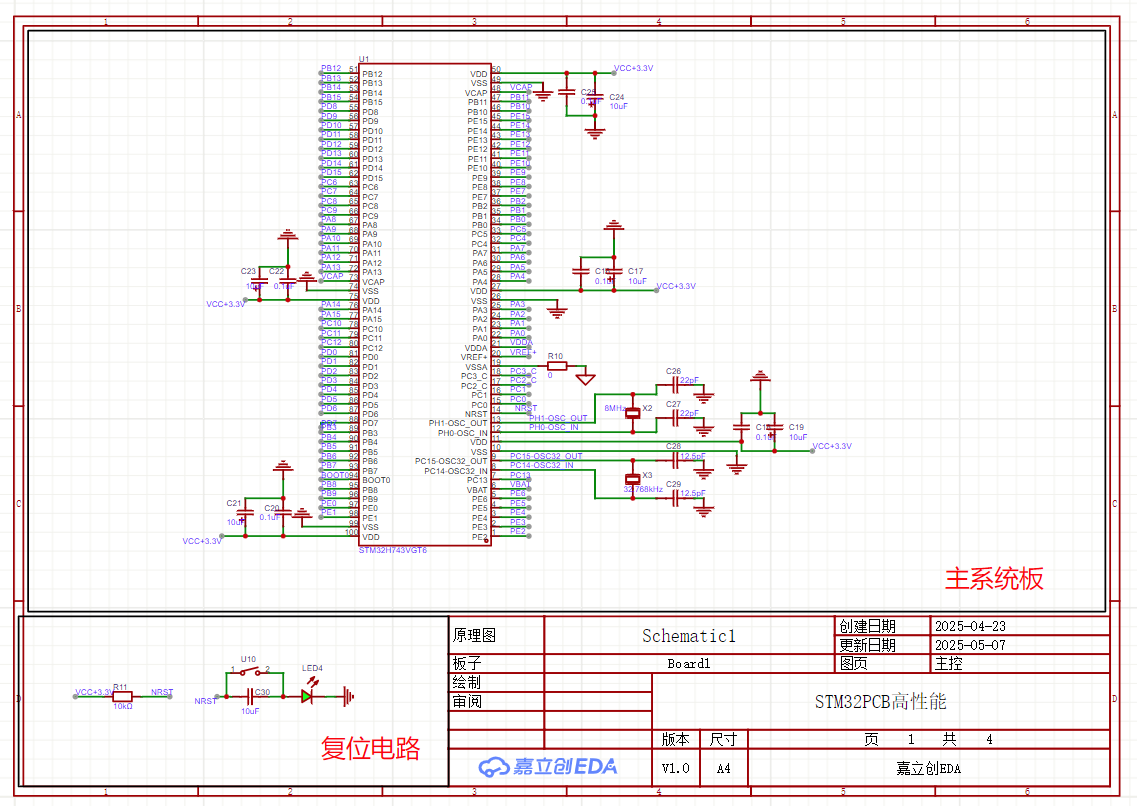Select the U1 designator label
This screenshot has height=806, width=1137.
point(364,61)
